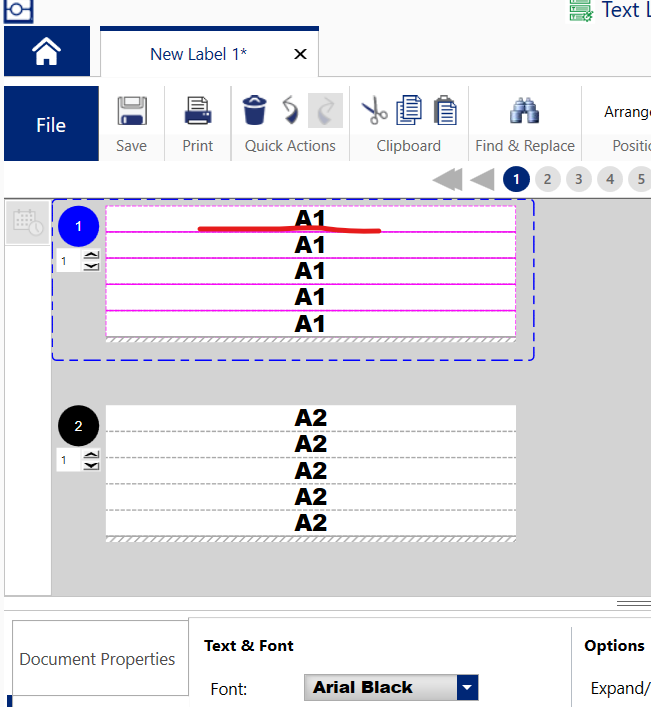The image size is (651, 707).
Task: Decrease the copies count for label 1
Action: tap(92, 266)
